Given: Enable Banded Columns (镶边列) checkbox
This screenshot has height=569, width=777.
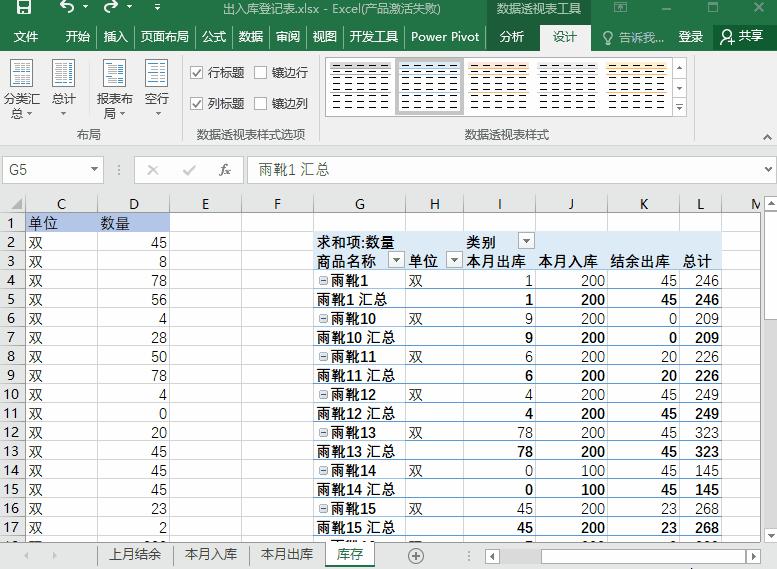Looking at the screenshot, I should click(261, 104).
